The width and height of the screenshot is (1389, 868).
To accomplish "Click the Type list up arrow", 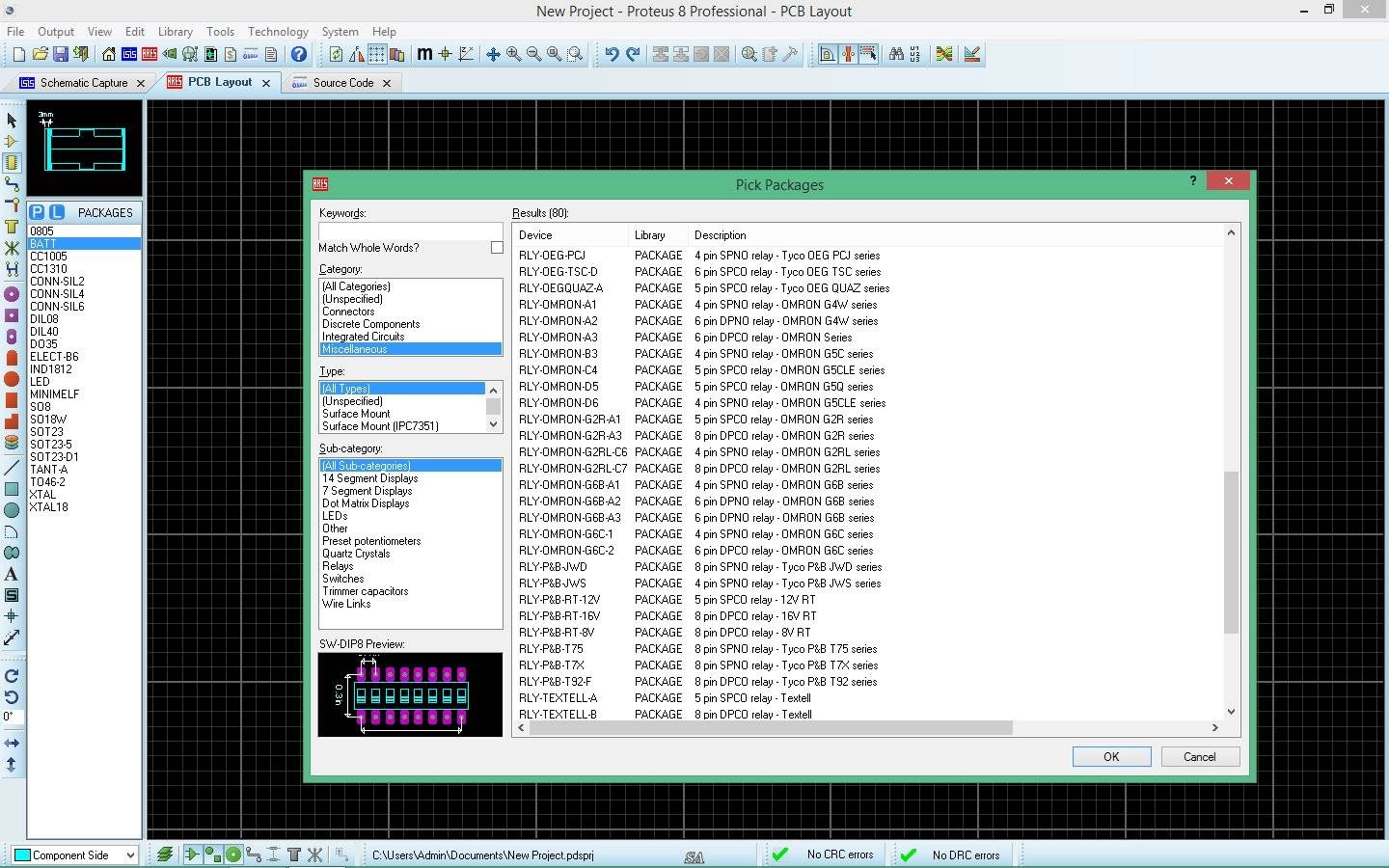I will pos(494,390).
